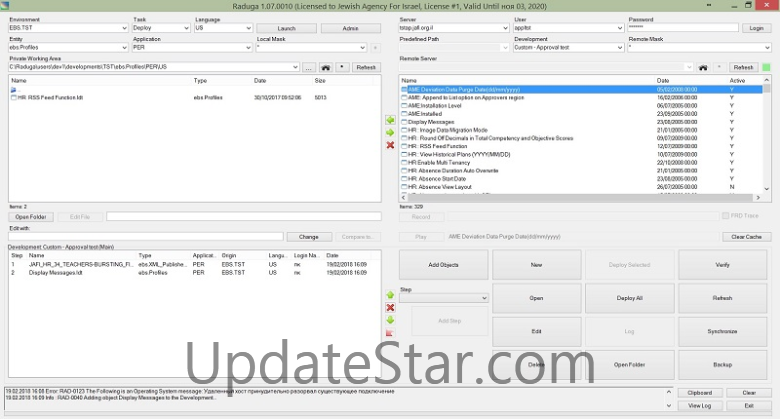
Task: Click the View Log button
Action: click(x=699, y=406)
